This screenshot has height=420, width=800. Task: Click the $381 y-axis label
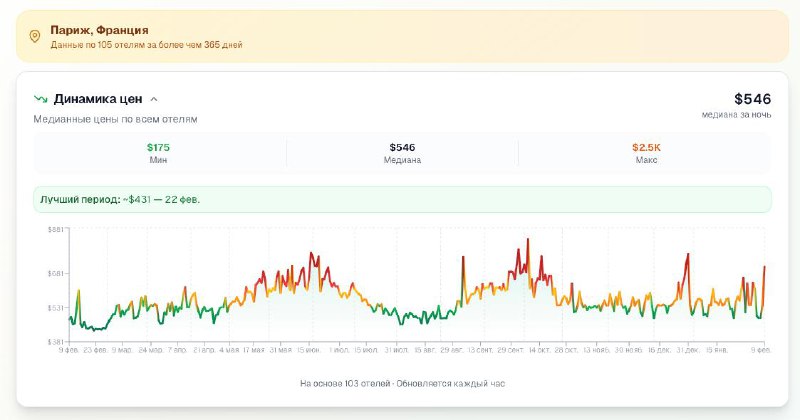point(55,342)
